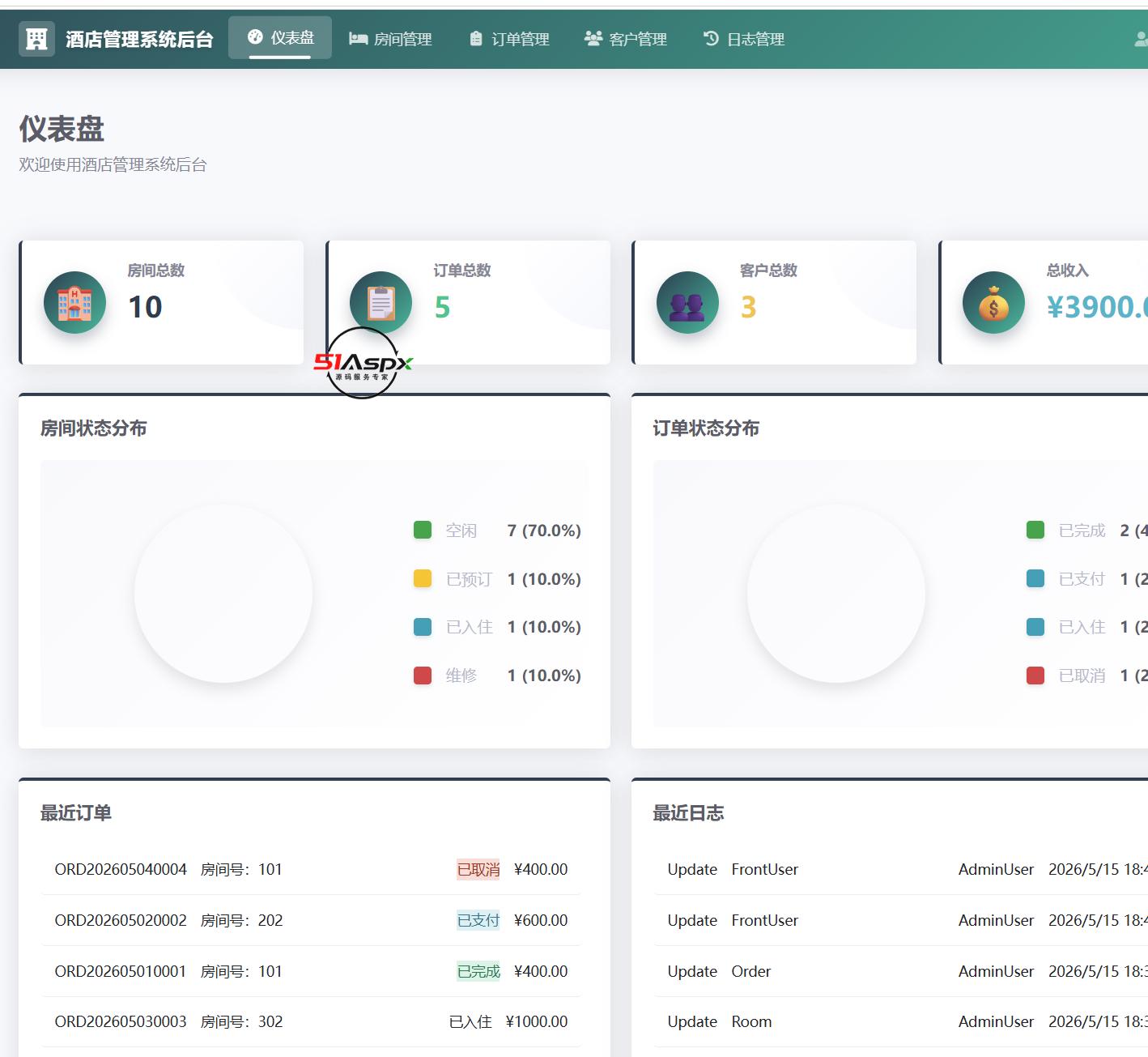
Task: Open order ORD202605010001
Action: point(121,971)
